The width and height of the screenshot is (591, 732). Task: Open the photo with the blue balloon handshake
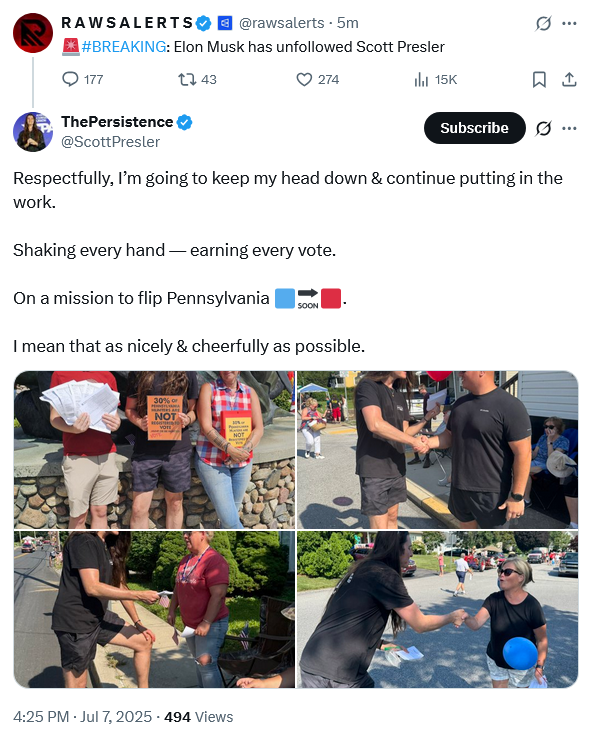tap(437, 609)
